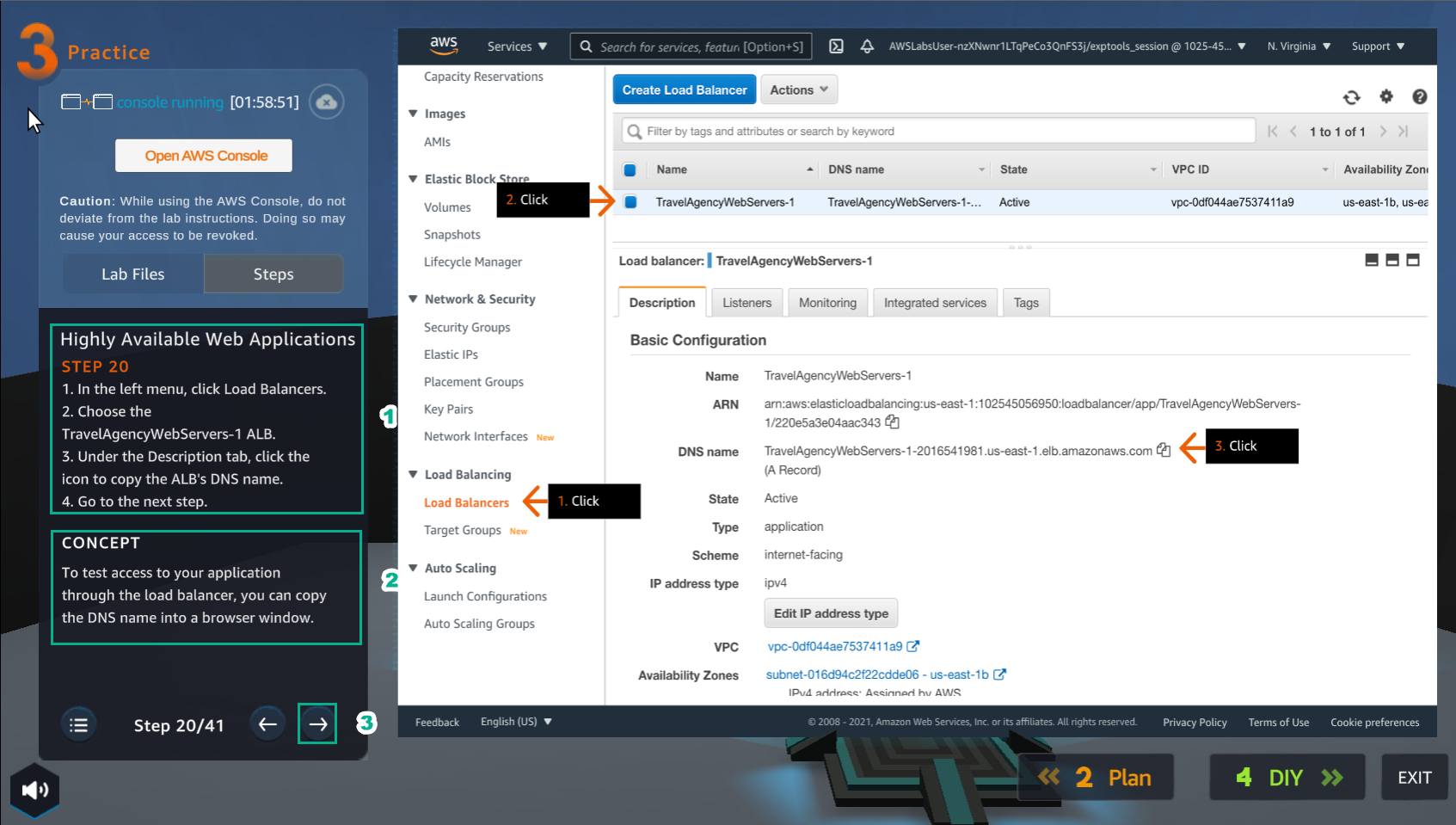Screen dimensions: 1456x825
Task: Open the N. Virginia region dropdown
Action: (1299, 46)
